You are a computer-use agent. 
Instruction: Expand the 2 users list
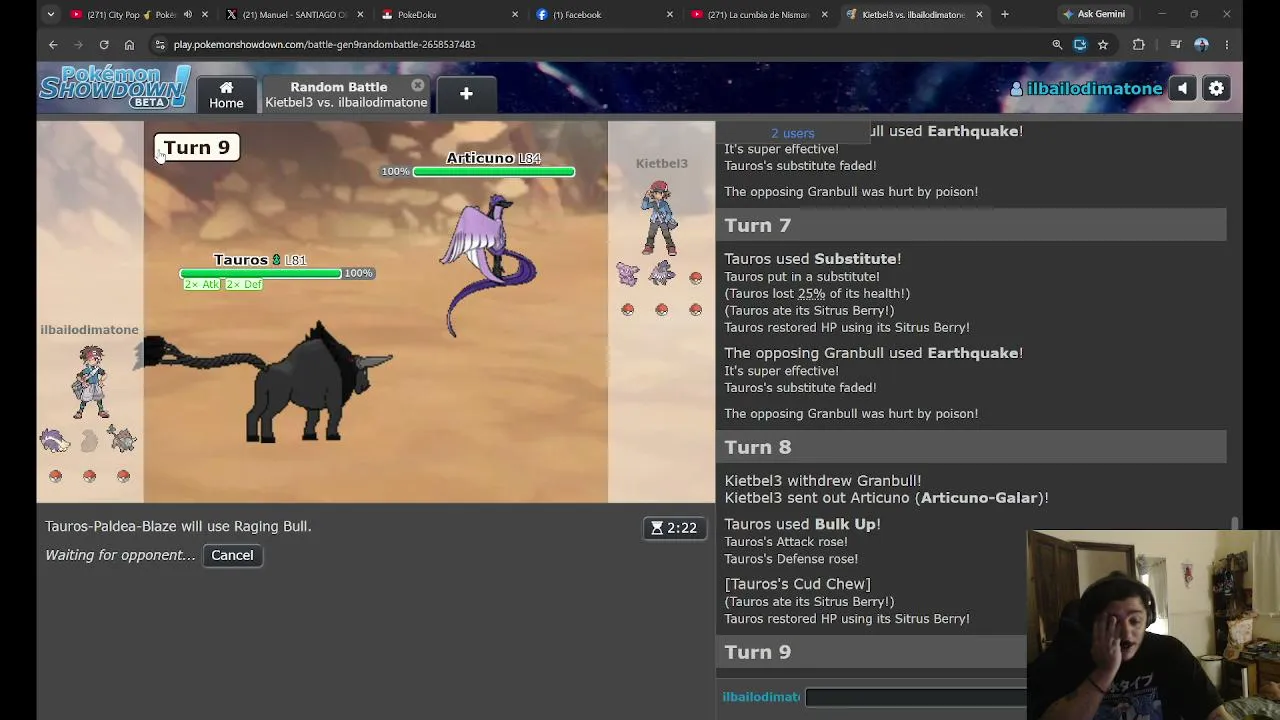pyautogui.click(x=792, y=133)
